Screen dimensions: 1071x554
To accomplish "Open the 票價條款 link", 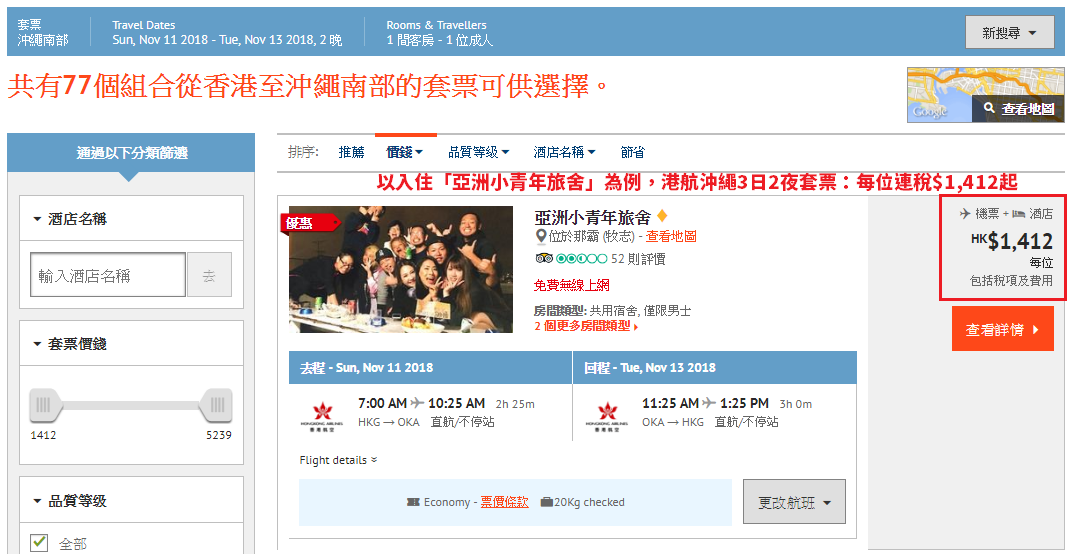I will coord(505,502).
